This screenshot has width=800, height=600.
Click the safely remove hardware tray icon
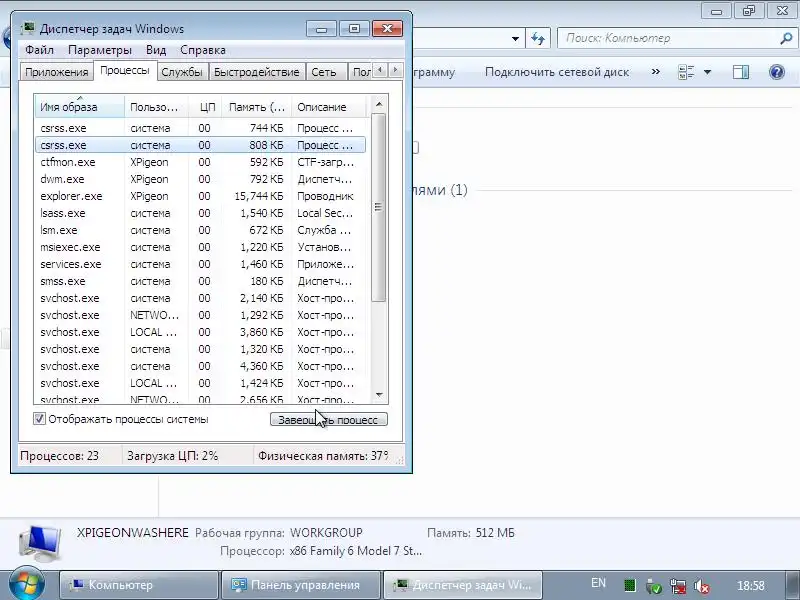coord(653,586)
